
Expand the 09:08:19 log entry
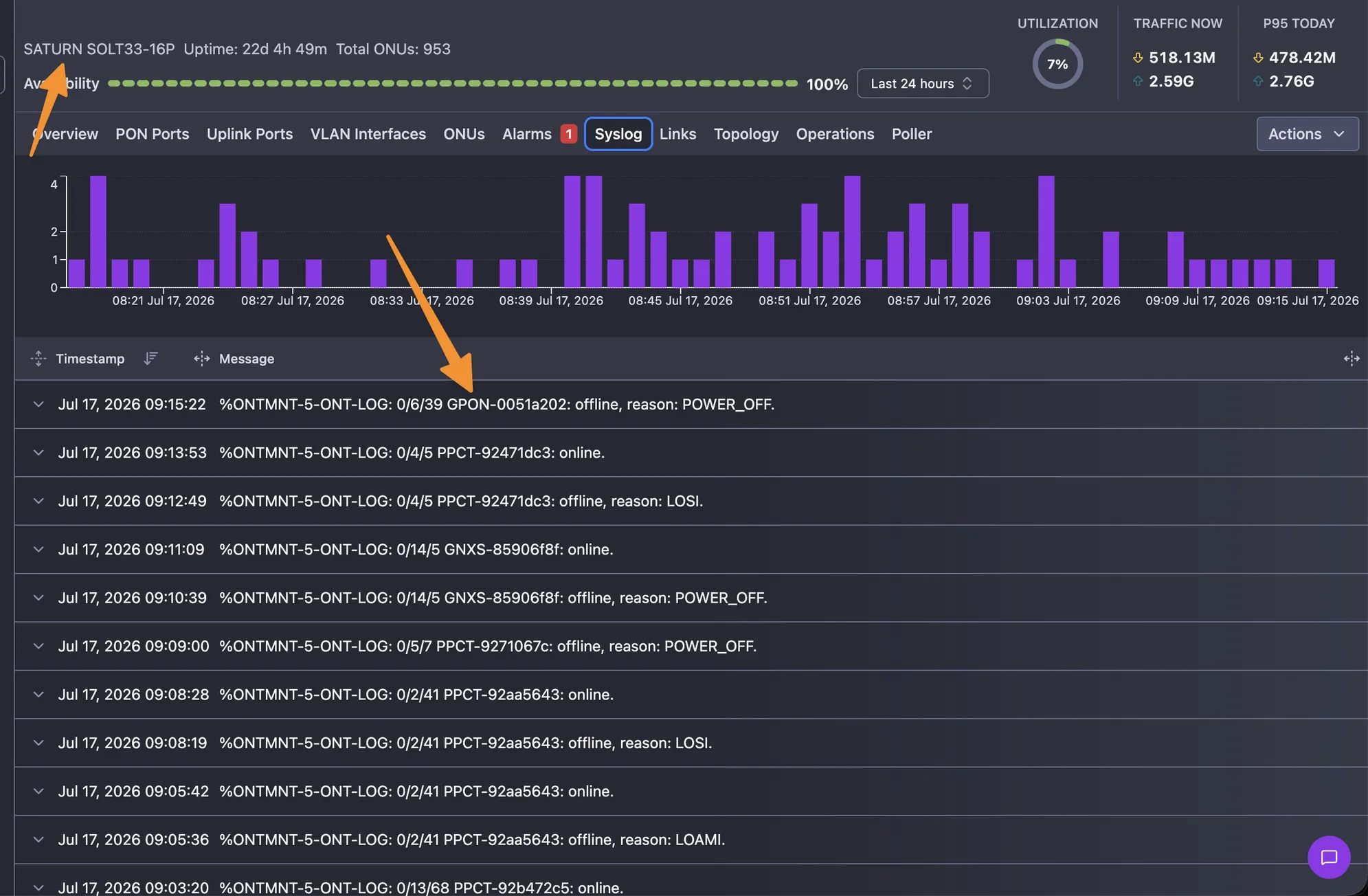38,743
